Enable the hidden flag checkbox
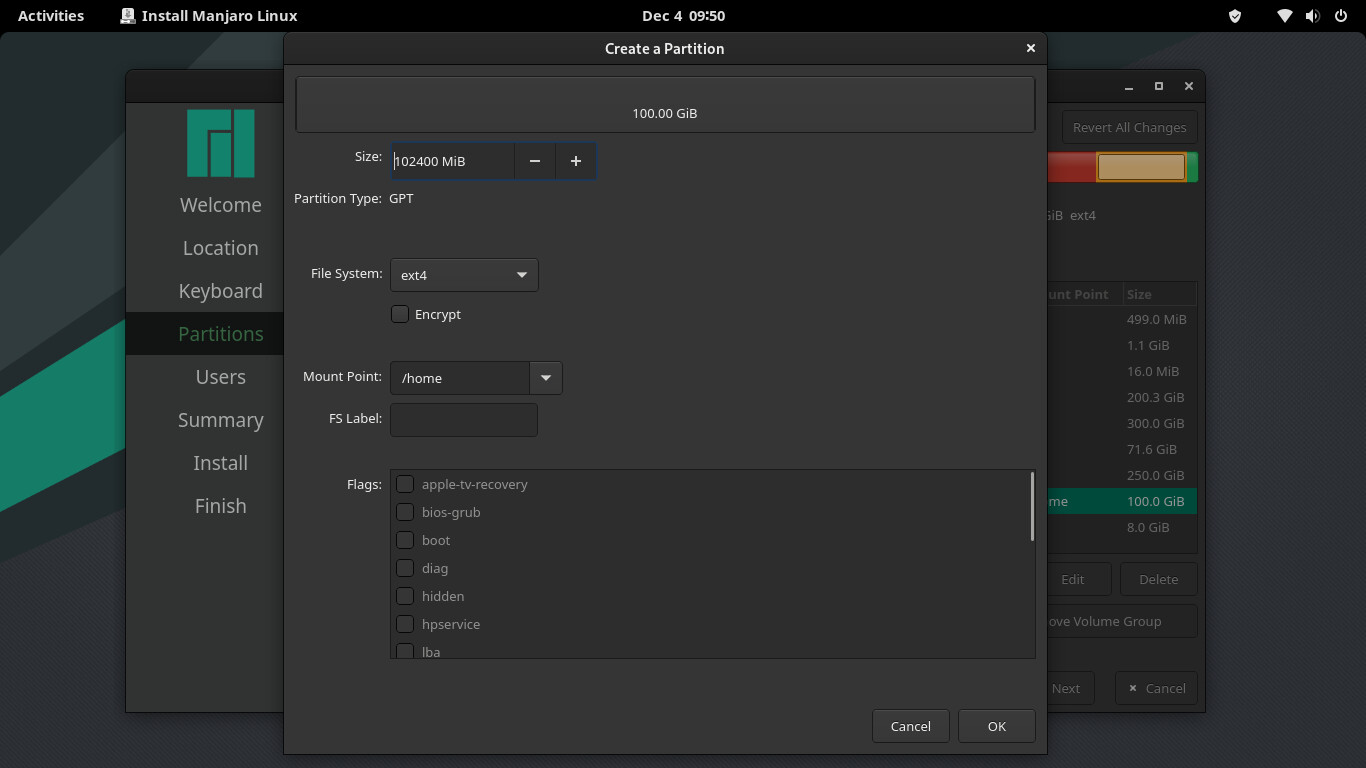 point(405,596)
